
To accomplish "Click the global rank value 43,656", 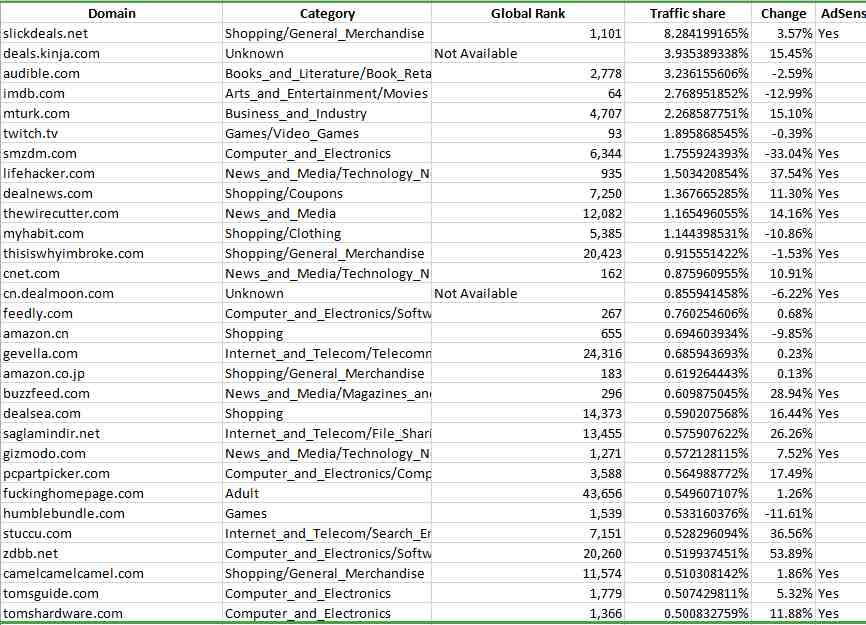I will [527, 493].
